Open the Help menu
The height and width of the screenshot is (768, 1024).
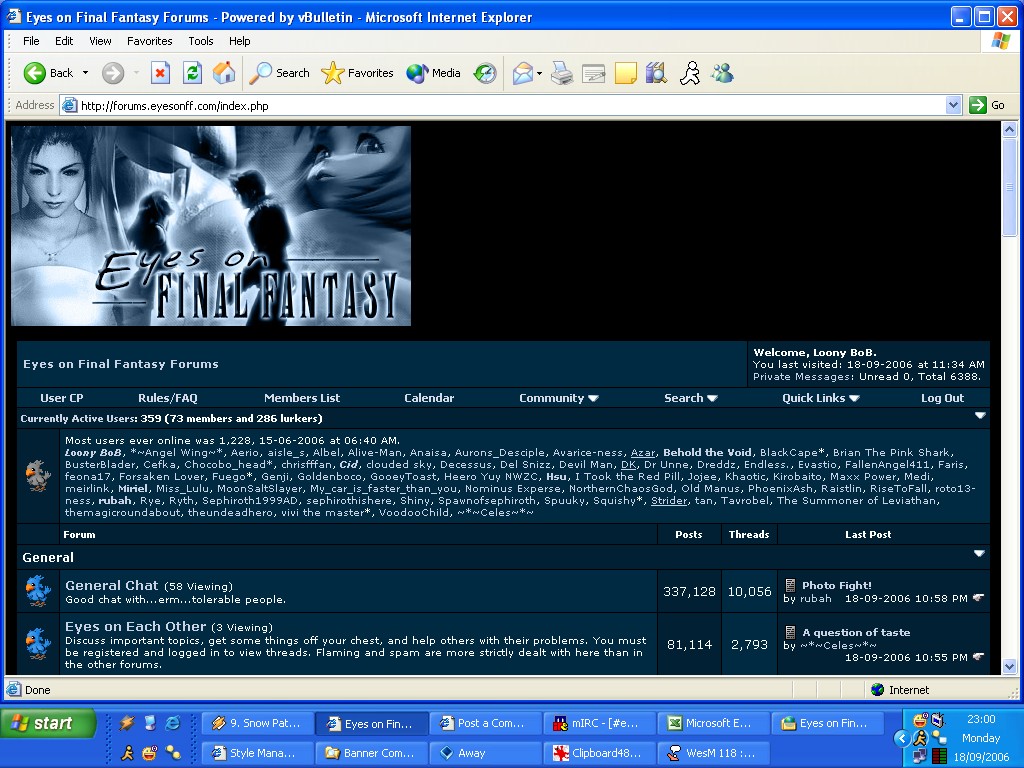point(240,40)
